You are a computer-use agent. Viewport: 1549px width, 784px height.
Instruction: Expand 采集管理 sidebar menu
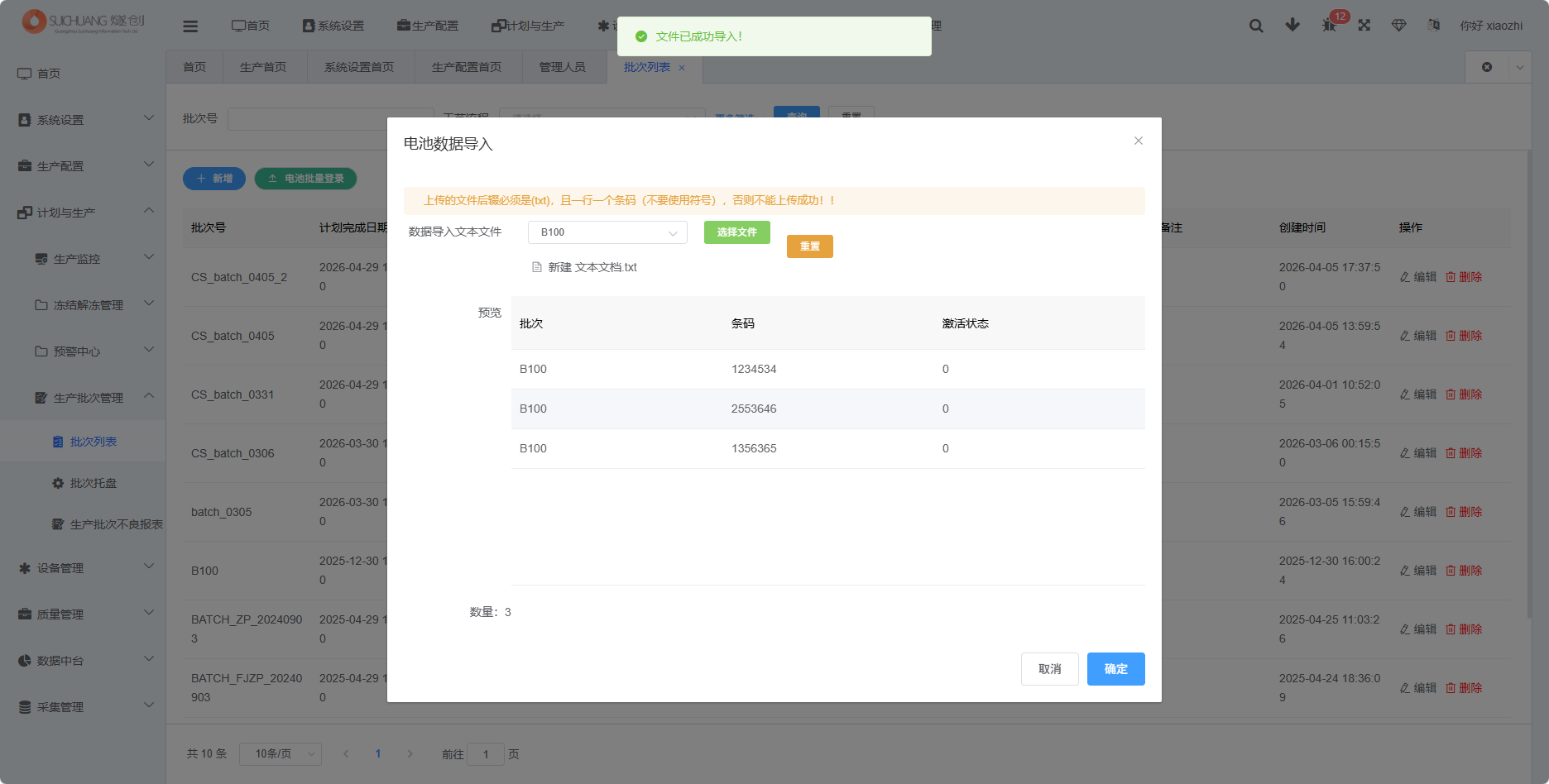[83, 707]
